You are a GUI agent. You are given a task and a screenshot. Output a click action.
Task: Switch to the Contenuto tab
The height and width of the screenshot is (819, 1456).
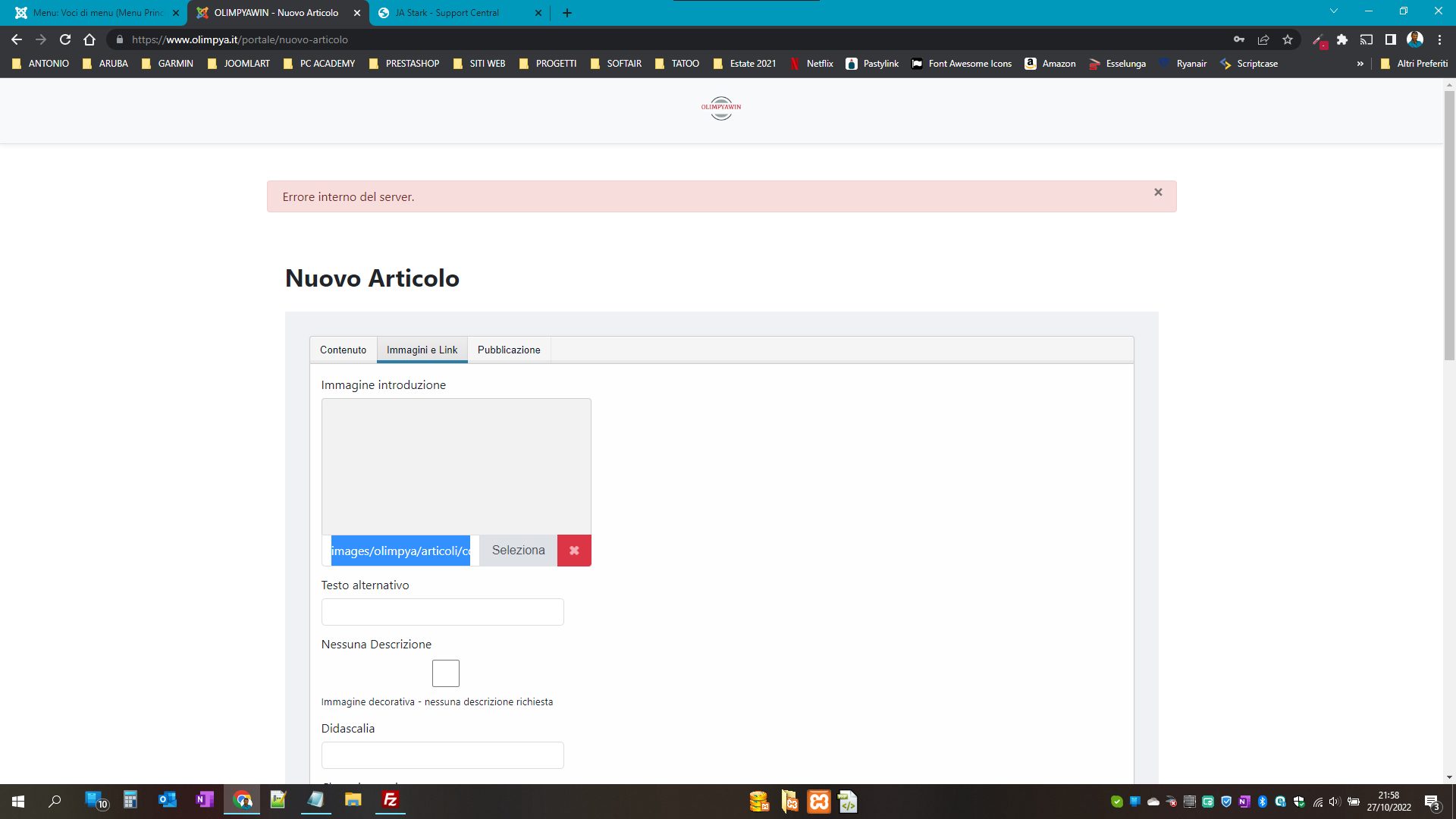pos(343,350)
